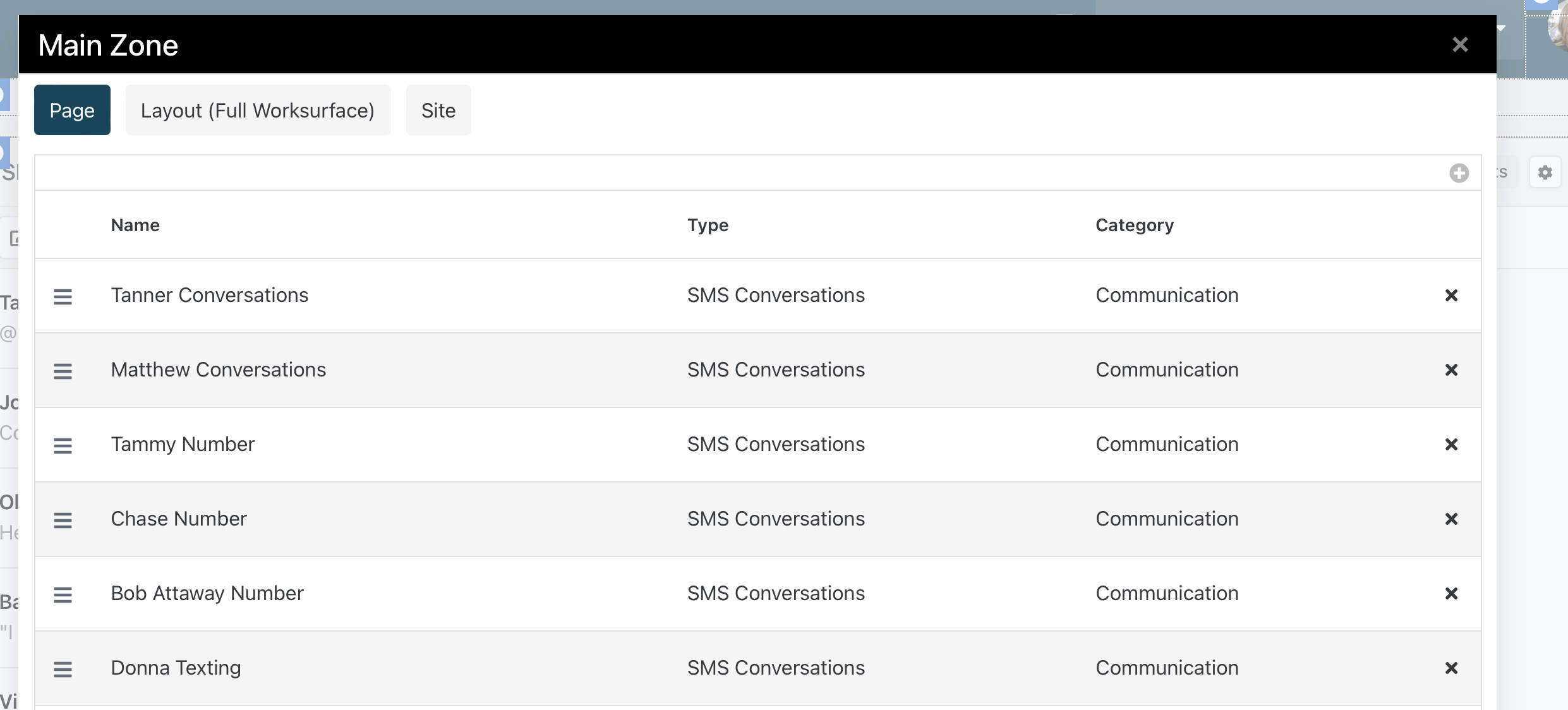Select the Tanner Conversations name
This screenshot has height=710, width=1568.
pos(210,295)
